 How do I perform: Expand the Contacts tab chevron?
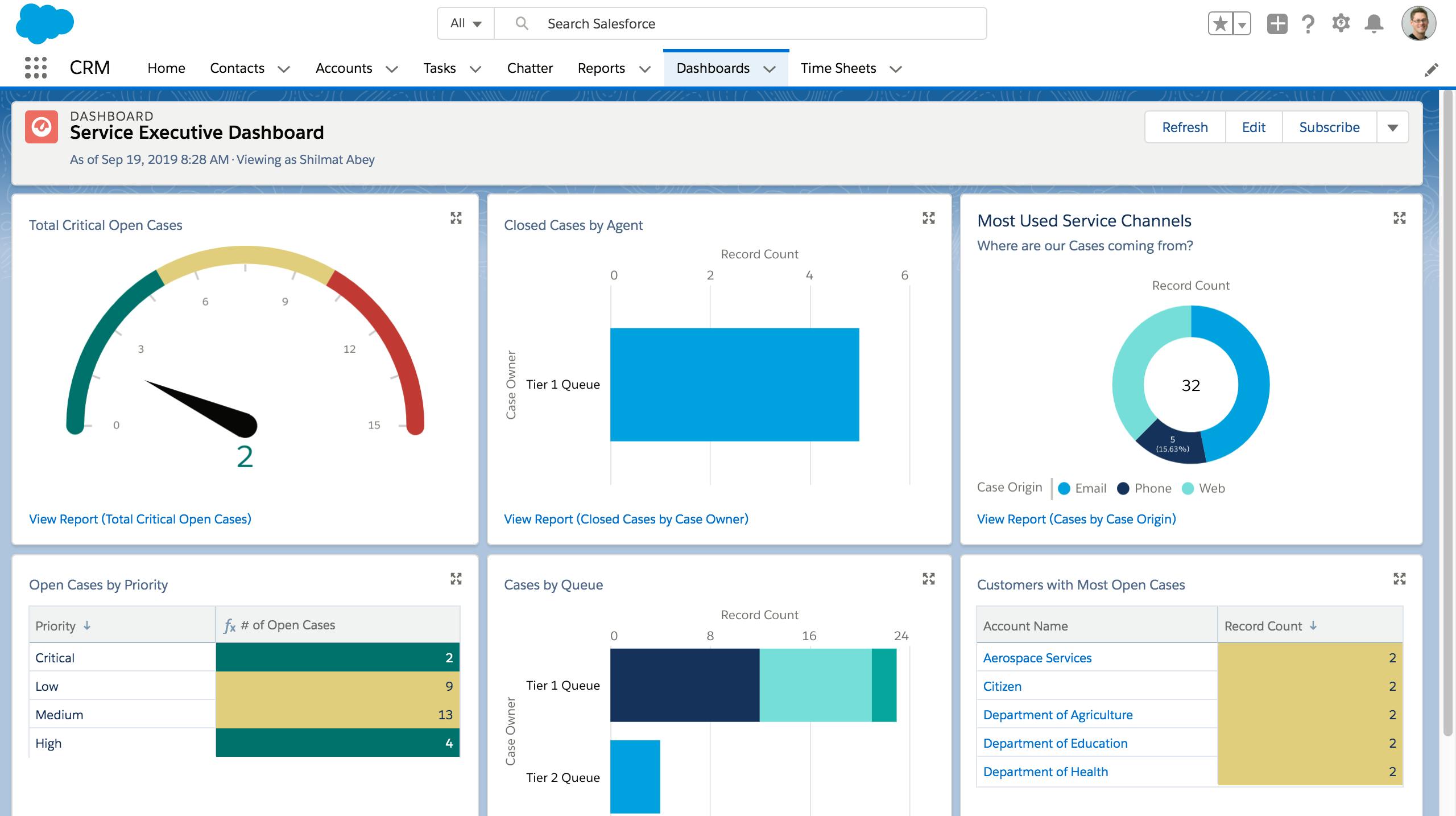[284, 69]
